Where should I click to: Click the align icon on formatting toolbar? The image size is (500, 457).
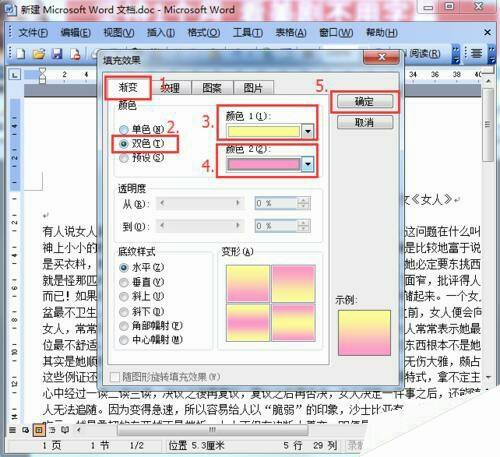(x=476, y=53)
